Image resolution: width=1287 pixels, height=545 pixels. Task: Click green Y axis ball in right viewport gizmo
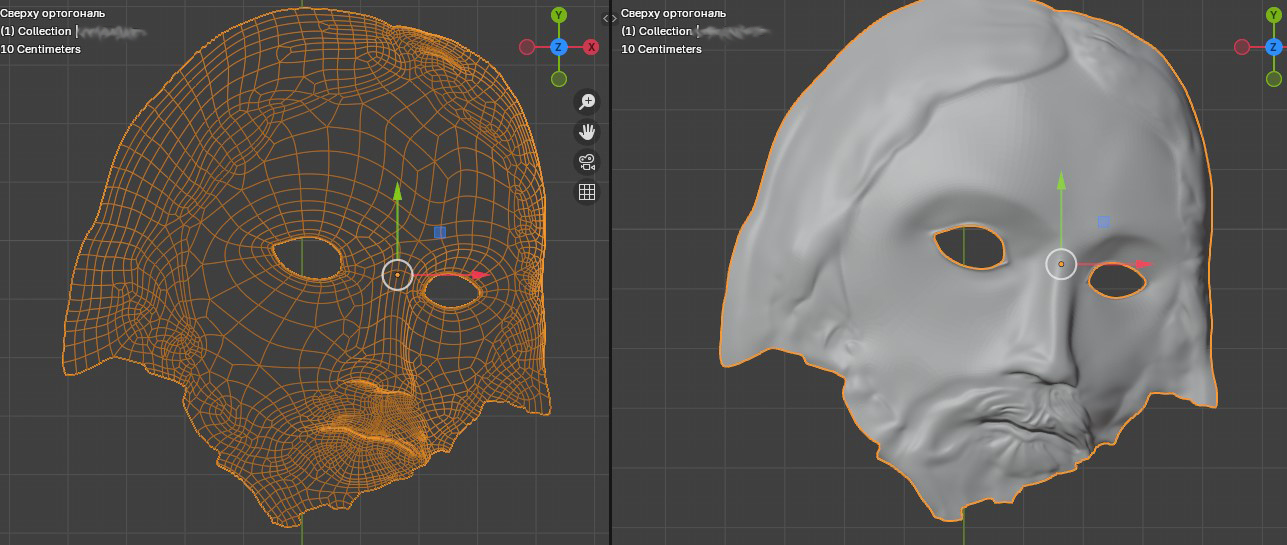(x=1274, y=15)
